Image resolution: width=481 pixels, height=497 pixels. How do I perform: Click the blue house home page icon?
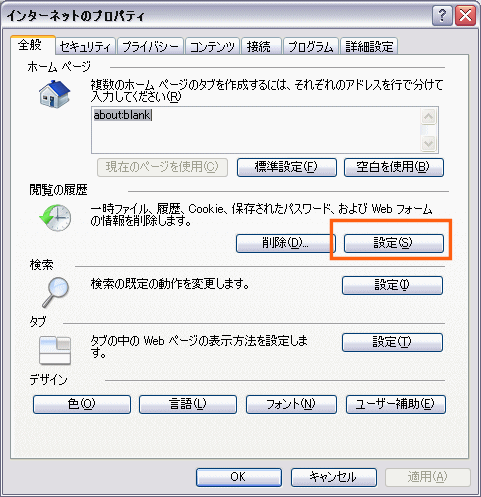[55, 94]
